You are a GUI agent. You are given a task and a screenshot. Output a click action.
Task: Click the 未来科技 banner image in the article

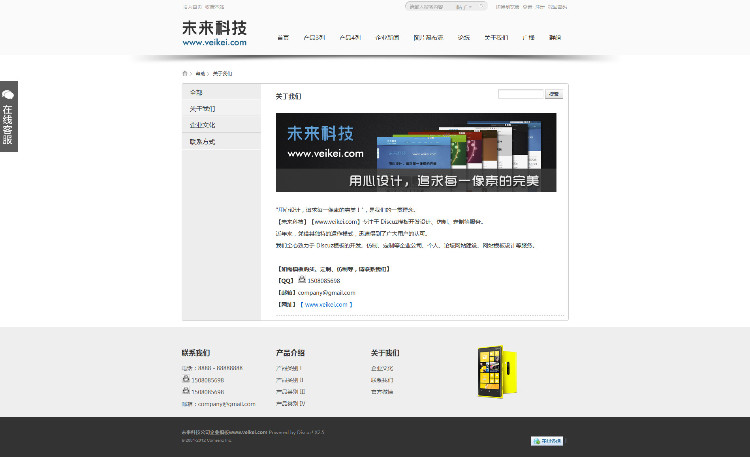[416, 152]
